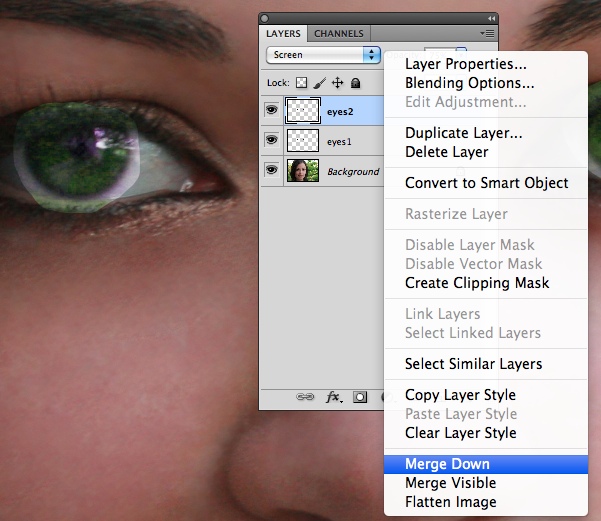The width and height of the screenshot is (601, 521).
Task: Toggle lock image pixels brush icon
Action: [319, 83]
